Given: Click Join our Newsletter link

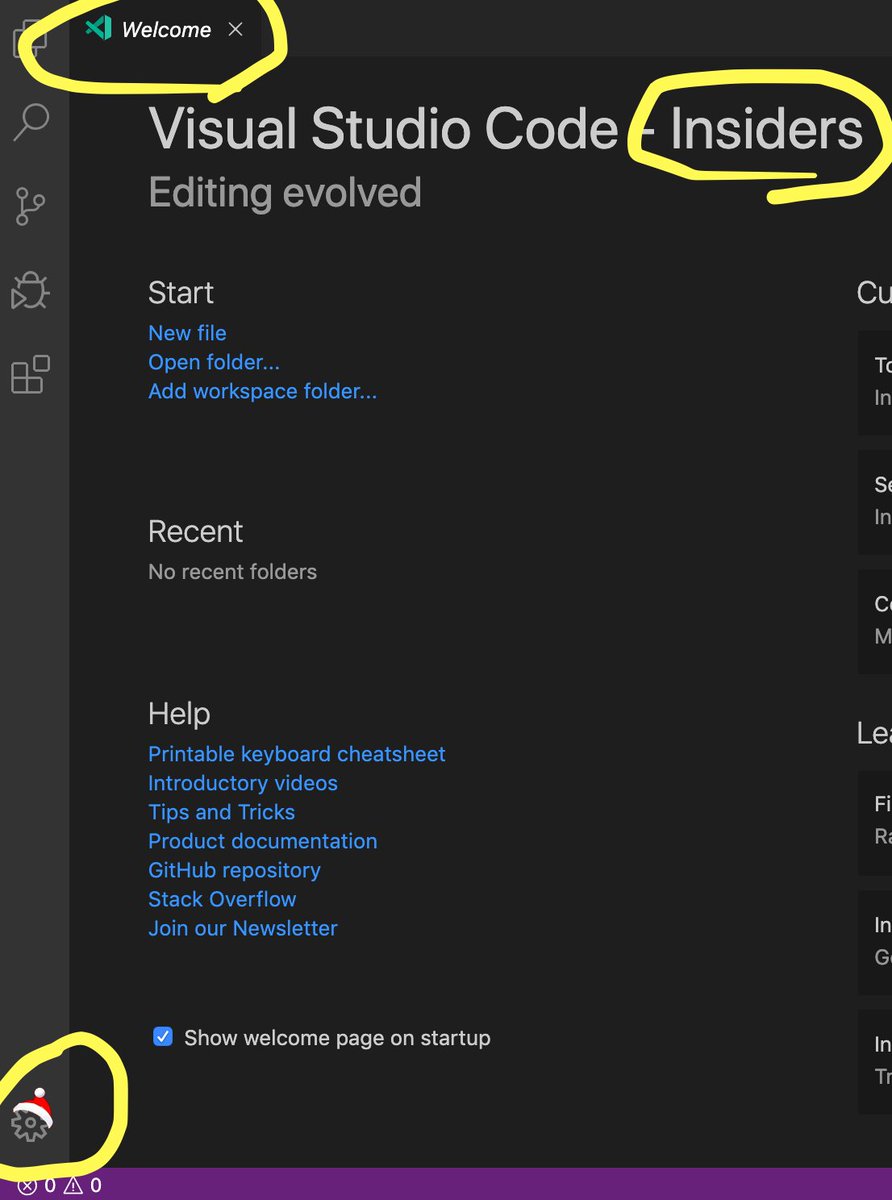Looking at the screenshot, I should pos(243,928).
